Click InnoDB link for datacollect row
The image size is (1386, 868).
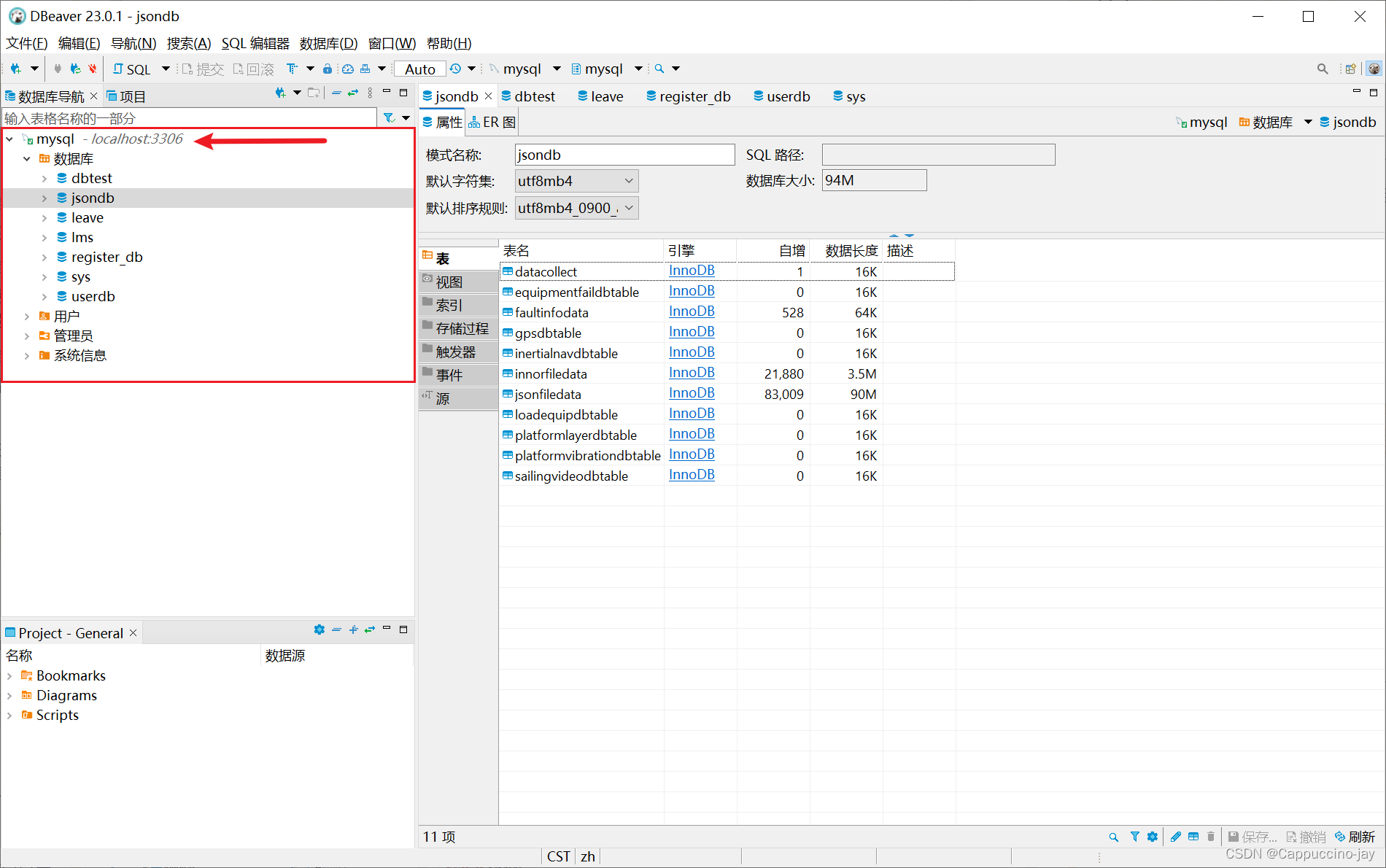coord(692,271)
